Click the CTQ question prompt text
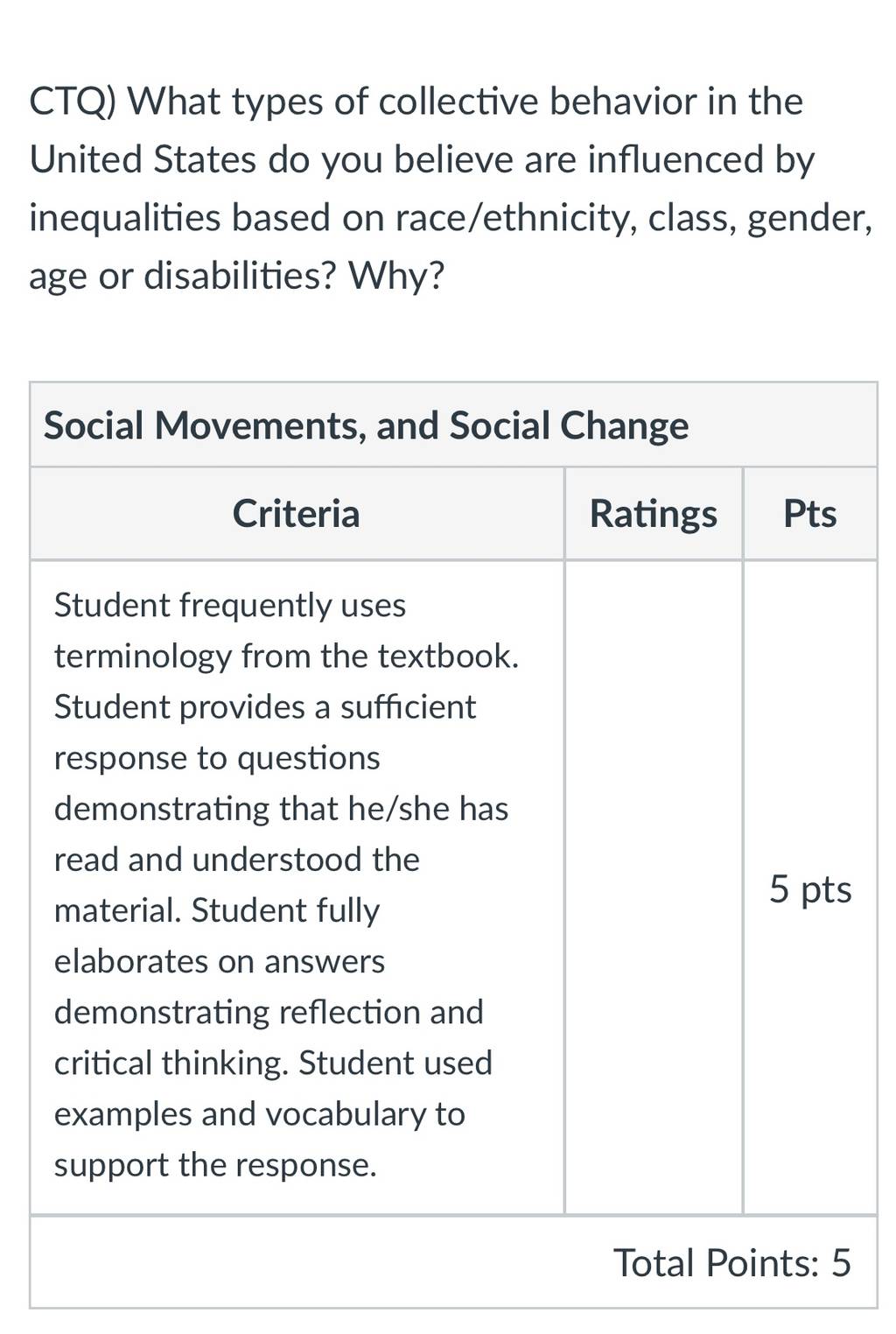 click(451, 188)
